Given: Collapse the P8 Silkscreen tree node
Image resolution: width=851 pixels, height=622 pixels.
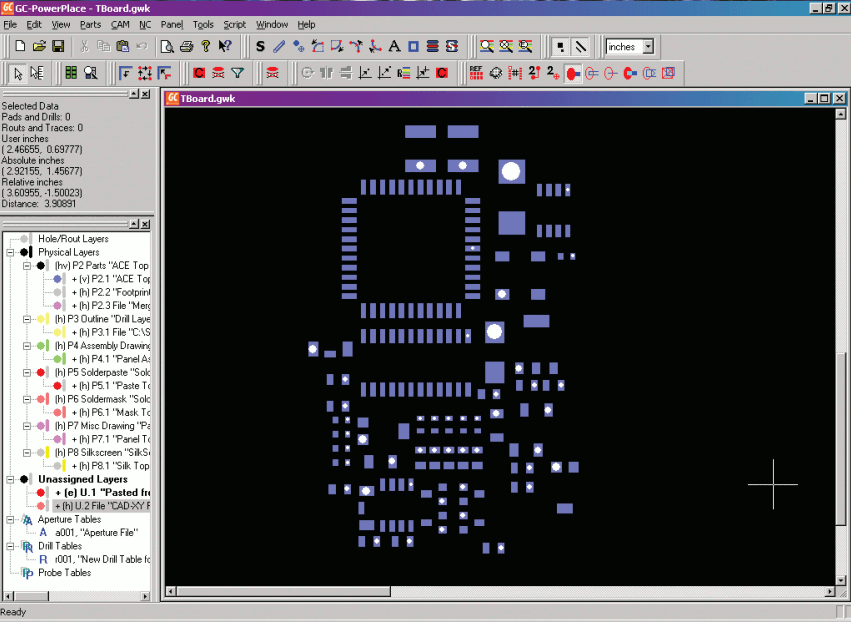Looking at the screenshot, I should 27,453.
